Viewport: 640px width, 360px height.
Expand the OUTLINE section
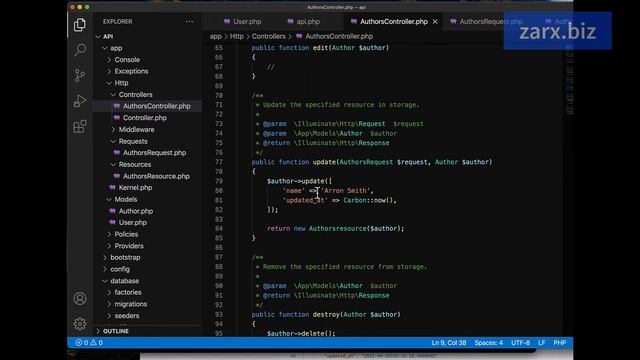(116, 331)
